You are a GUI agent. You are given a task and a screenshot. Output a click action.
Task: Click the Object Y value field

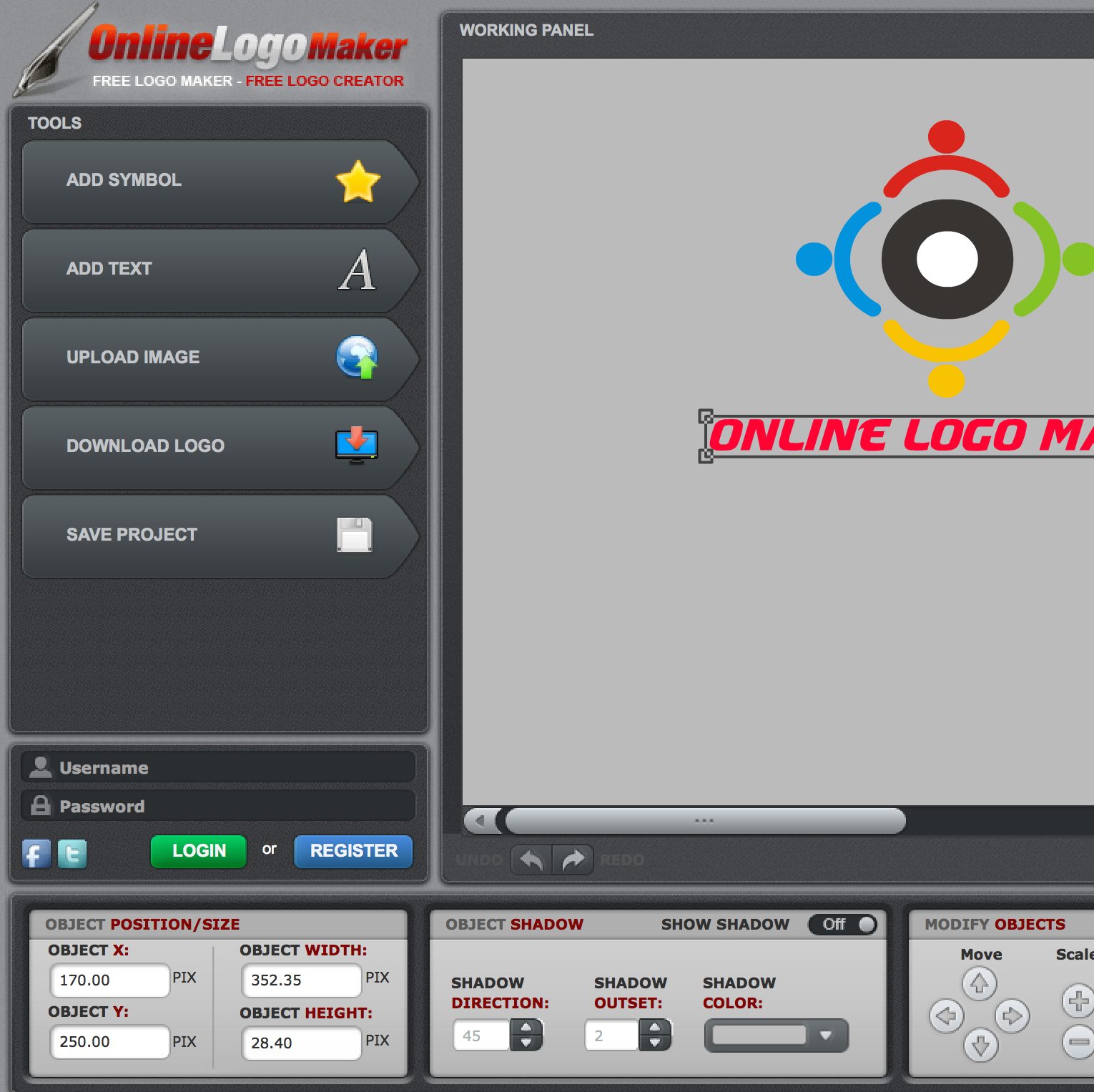(109, 1041)
